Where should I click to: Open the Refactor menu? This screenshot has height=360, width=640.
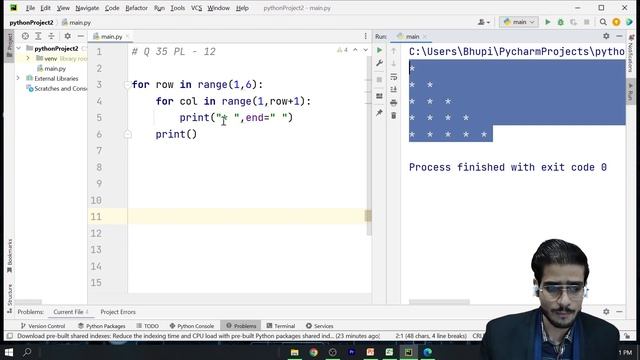136,8
